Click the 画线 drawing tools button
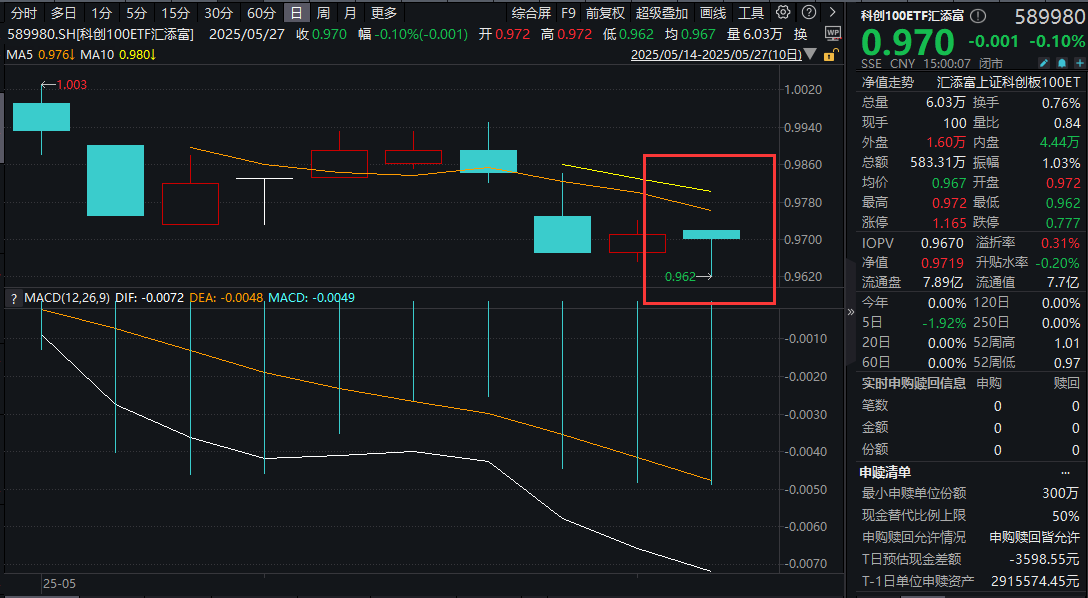Viewport: 1088px width, 598px height. tap(713, 13)
